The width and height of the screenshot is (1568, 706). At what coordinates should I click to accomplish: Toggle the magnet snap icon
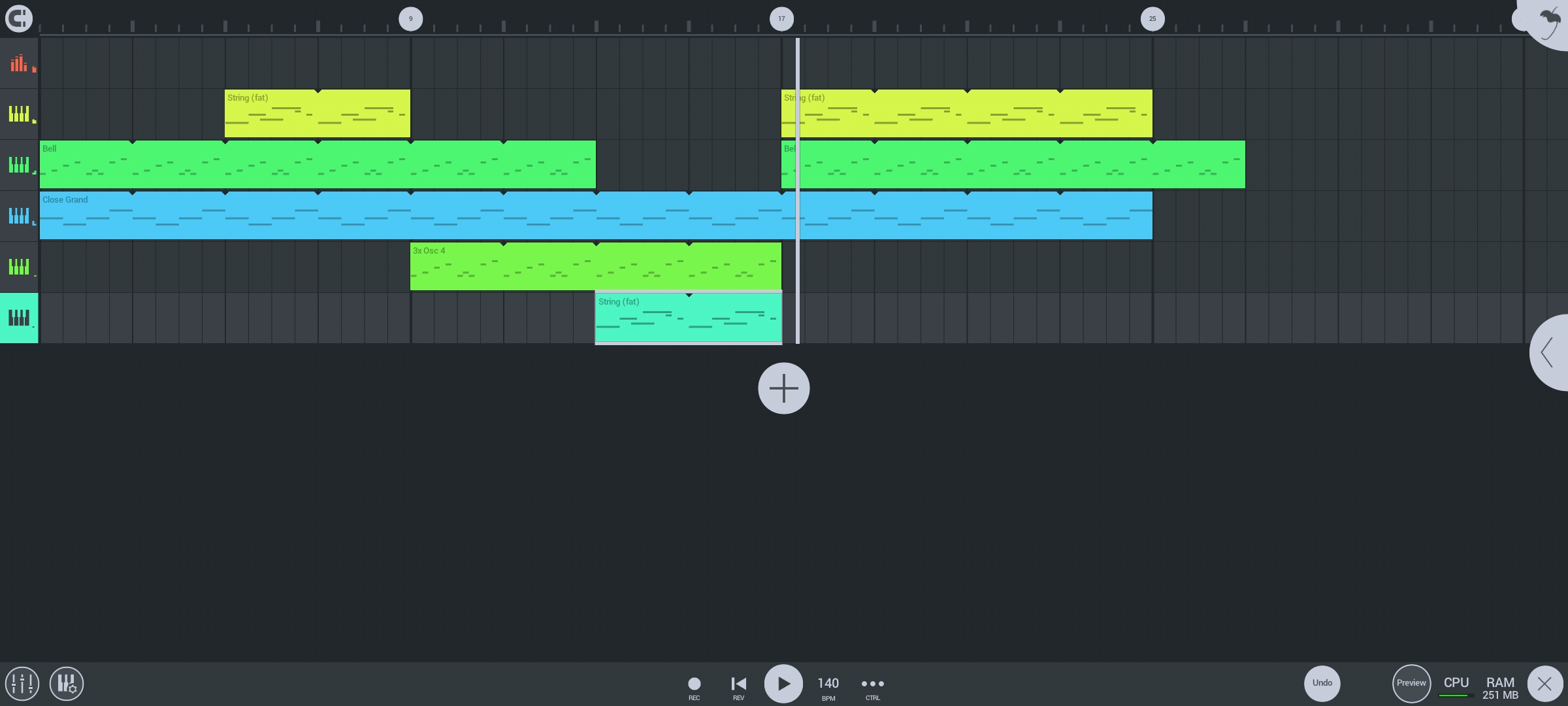point(19,18)
